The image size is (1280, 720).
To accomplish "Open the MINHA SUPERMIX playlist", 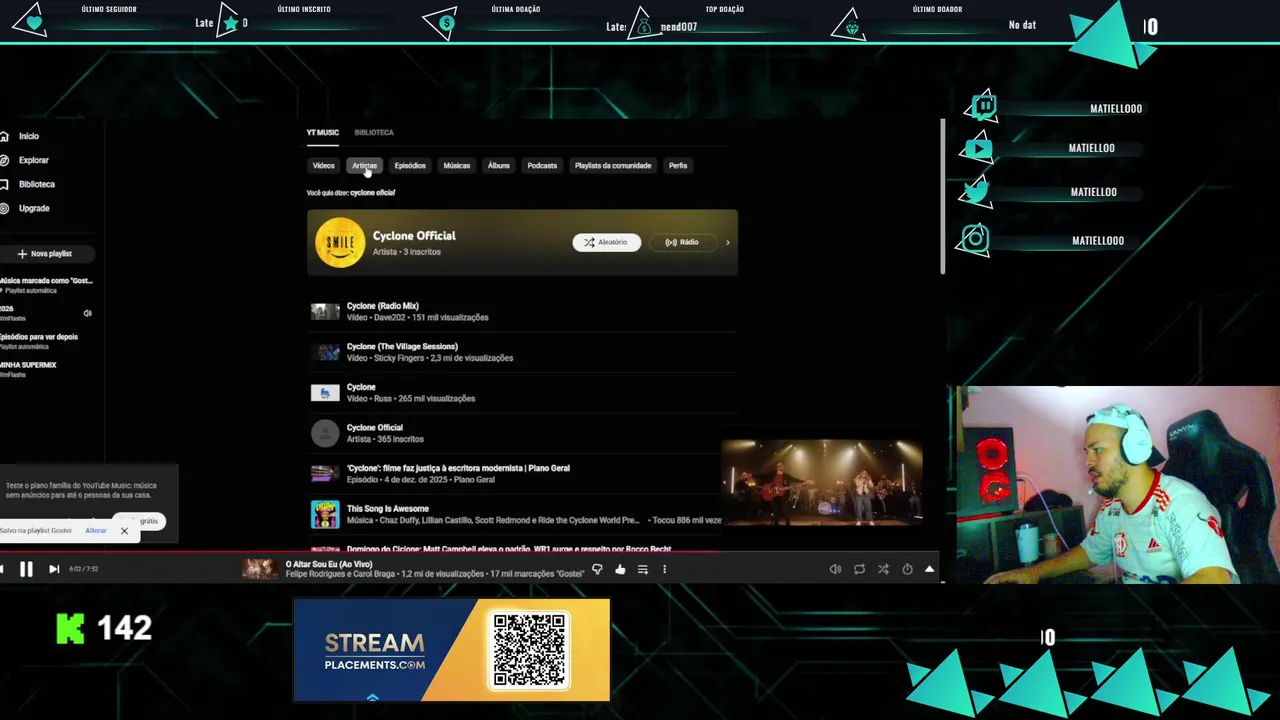I will coord(30,369).
